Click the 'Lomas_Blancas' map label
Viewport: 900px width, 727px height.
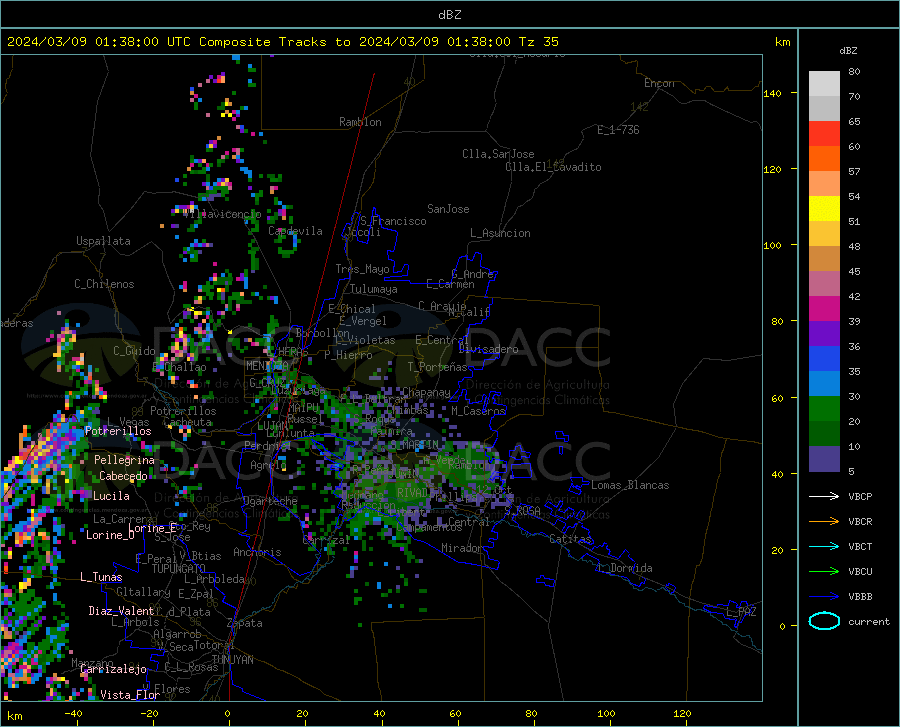tap(630, 485)
